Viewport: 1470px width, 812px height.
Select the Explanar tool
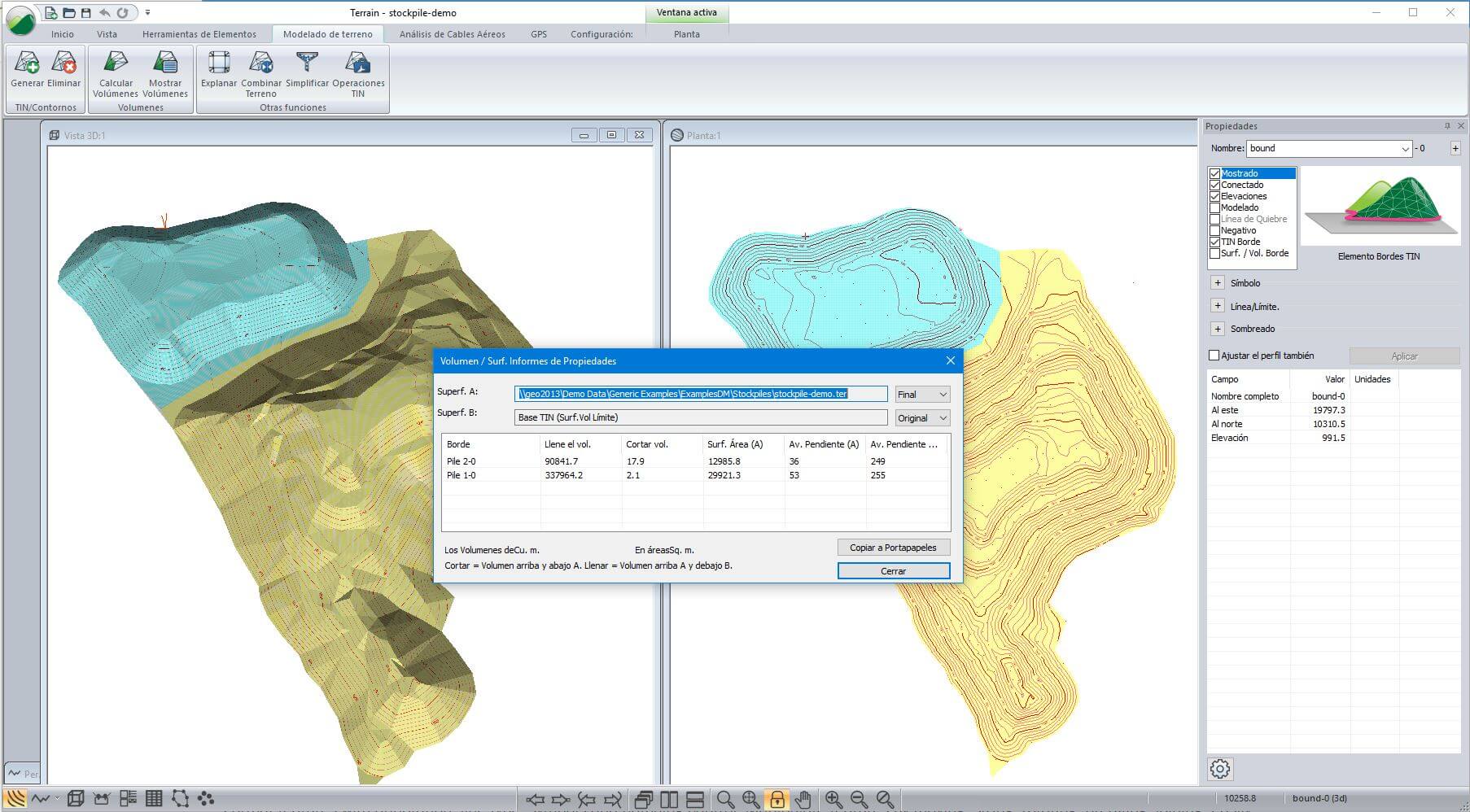tap(219, 63)
